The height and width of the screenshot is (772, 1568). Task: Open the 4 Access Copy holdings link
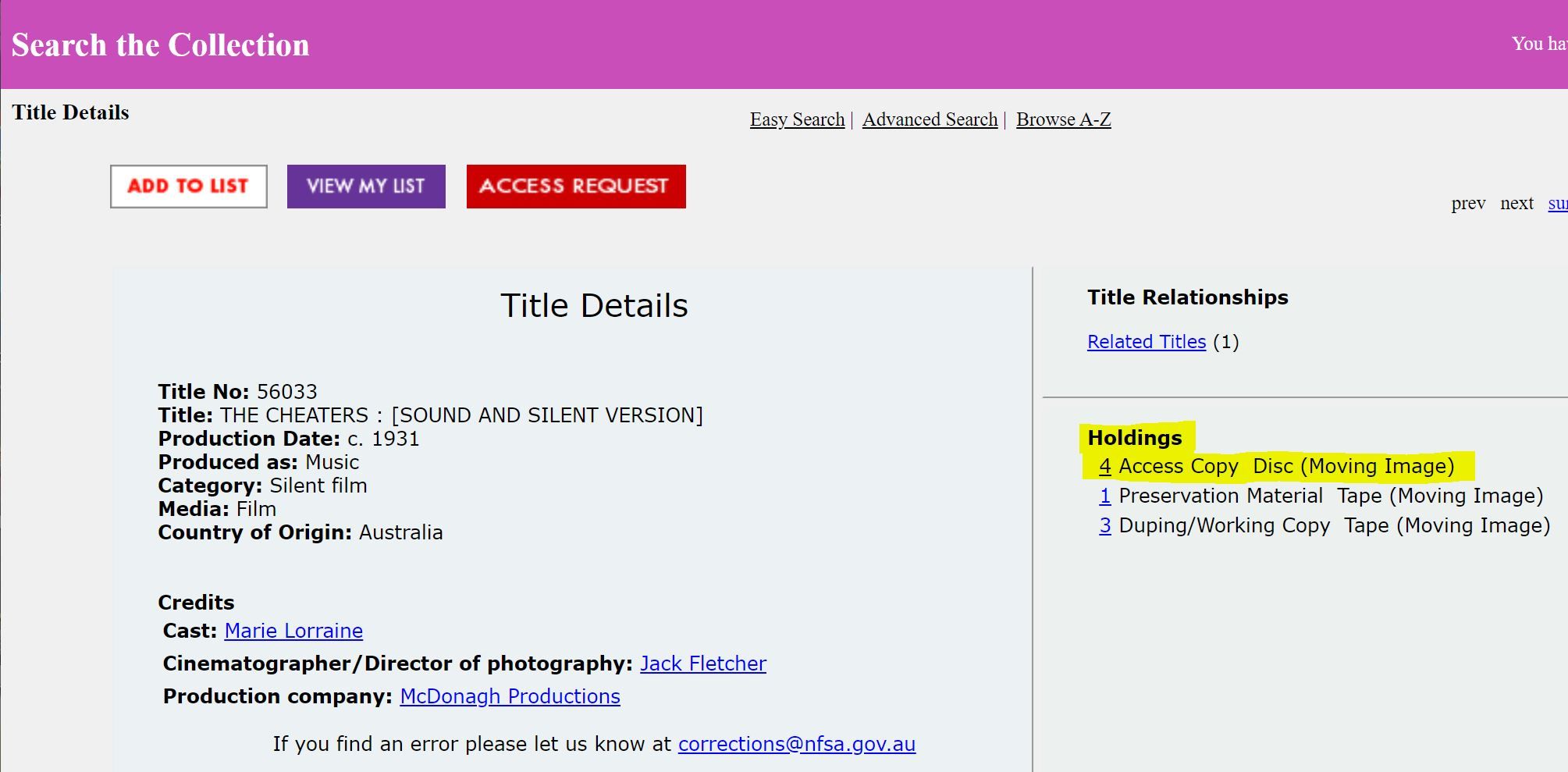pos(1105,466)
